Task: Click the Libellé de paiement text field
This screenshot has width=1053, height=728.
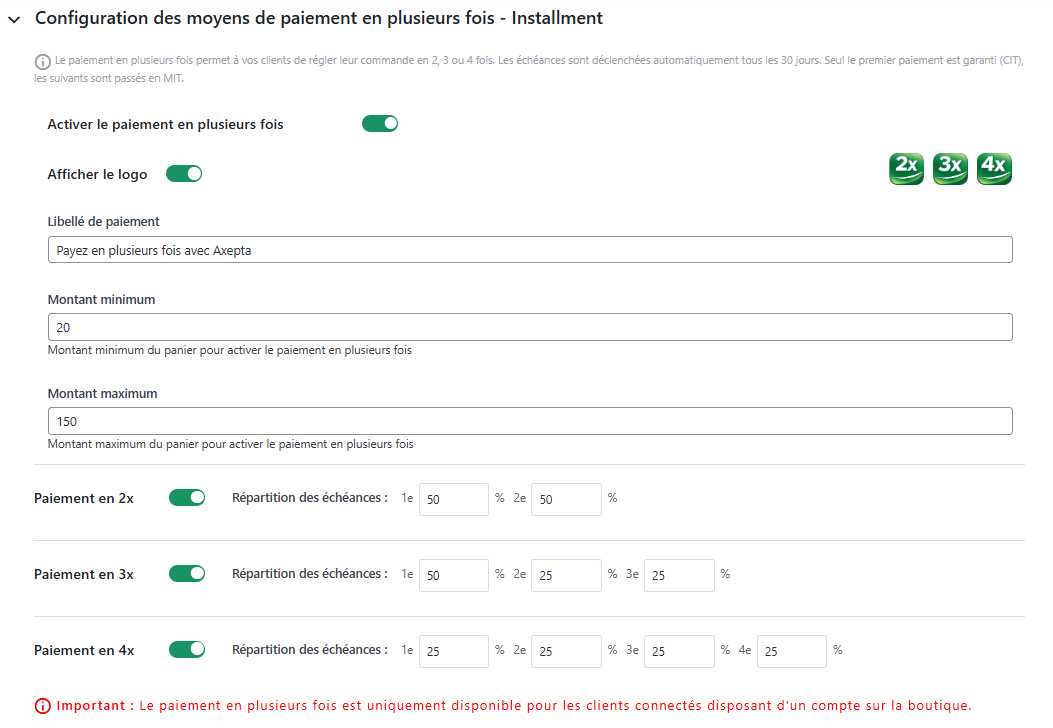Action: pos(530,250)
